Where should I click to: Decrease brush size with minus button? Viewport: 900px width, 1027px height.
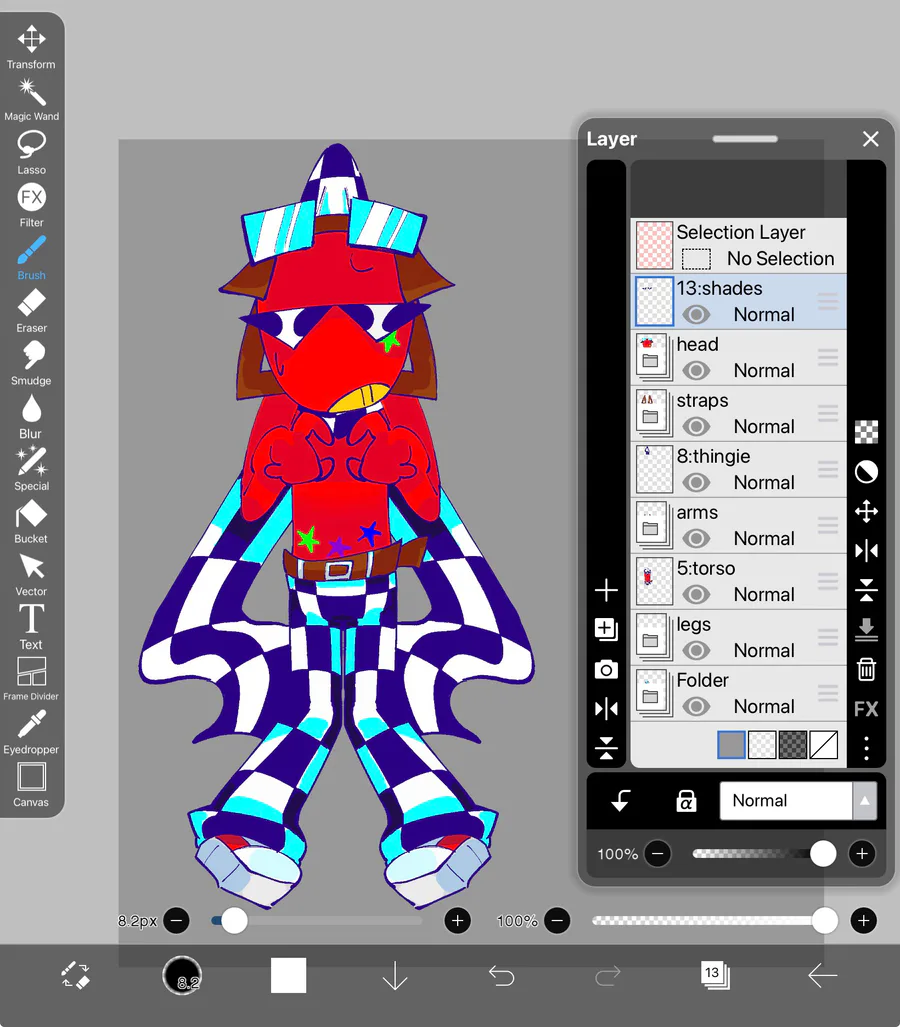[176, 921]
